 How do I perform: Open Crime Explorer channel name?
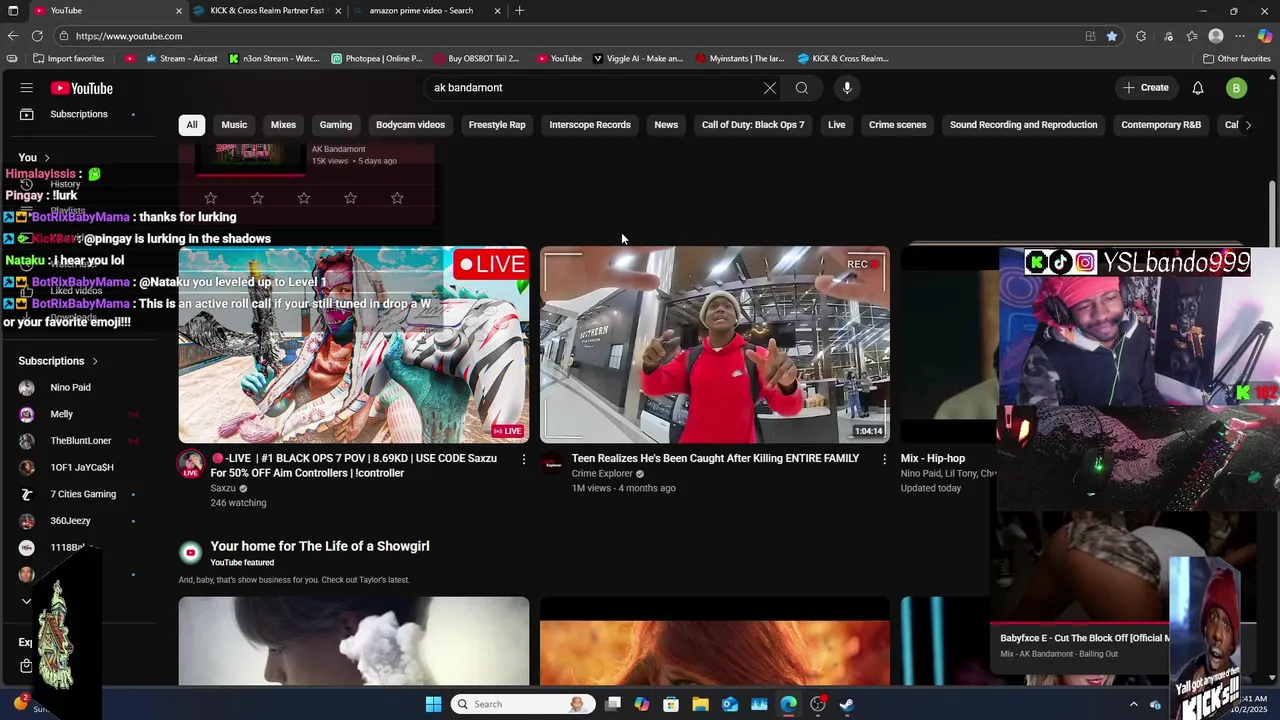[602, 474]
